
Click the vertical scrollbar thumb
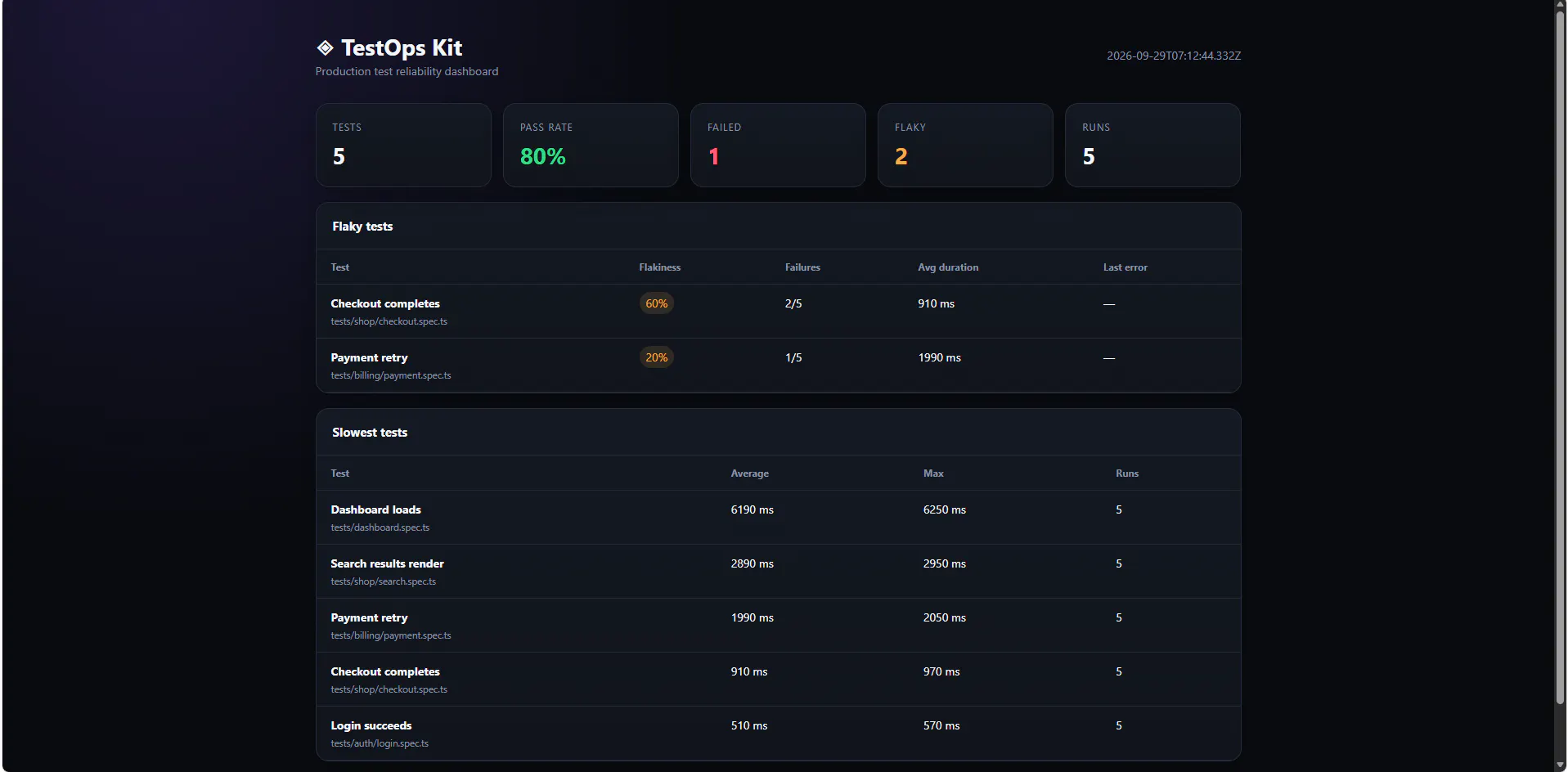(1561, 357)
